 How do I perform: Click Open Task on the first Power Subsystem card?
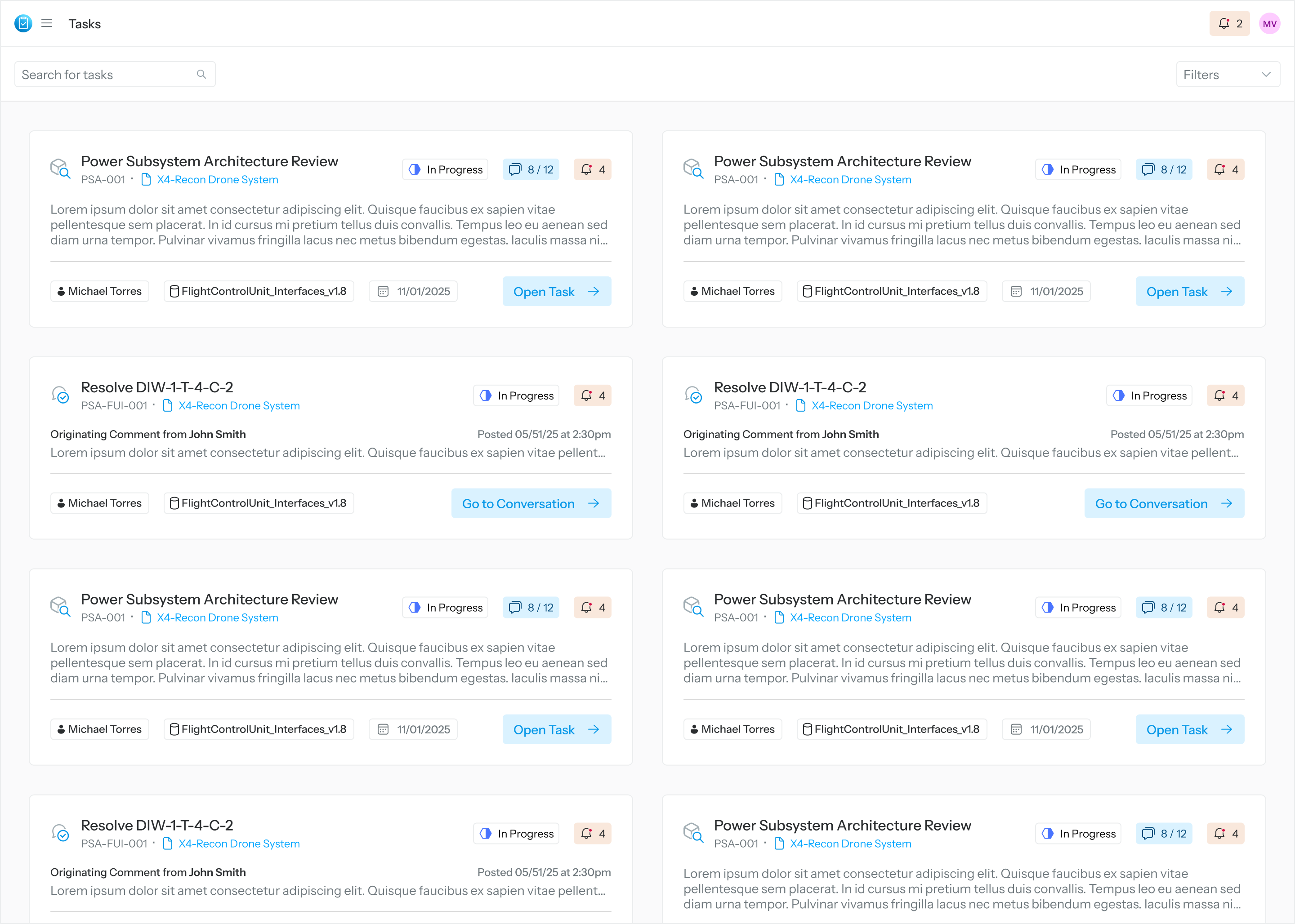click(x=556, y=291)
